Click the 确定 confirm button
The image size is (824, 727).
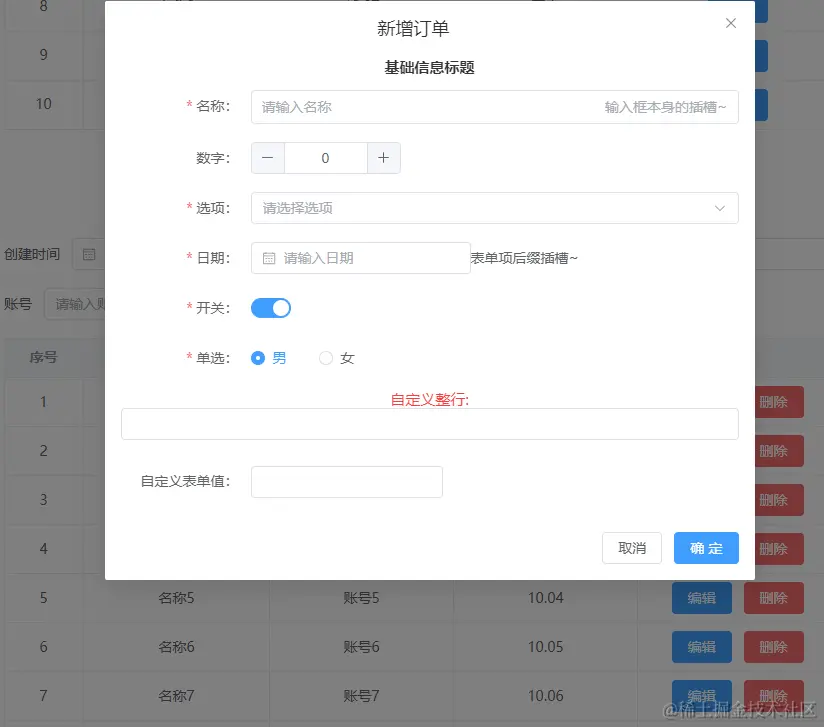click(706, 548)
